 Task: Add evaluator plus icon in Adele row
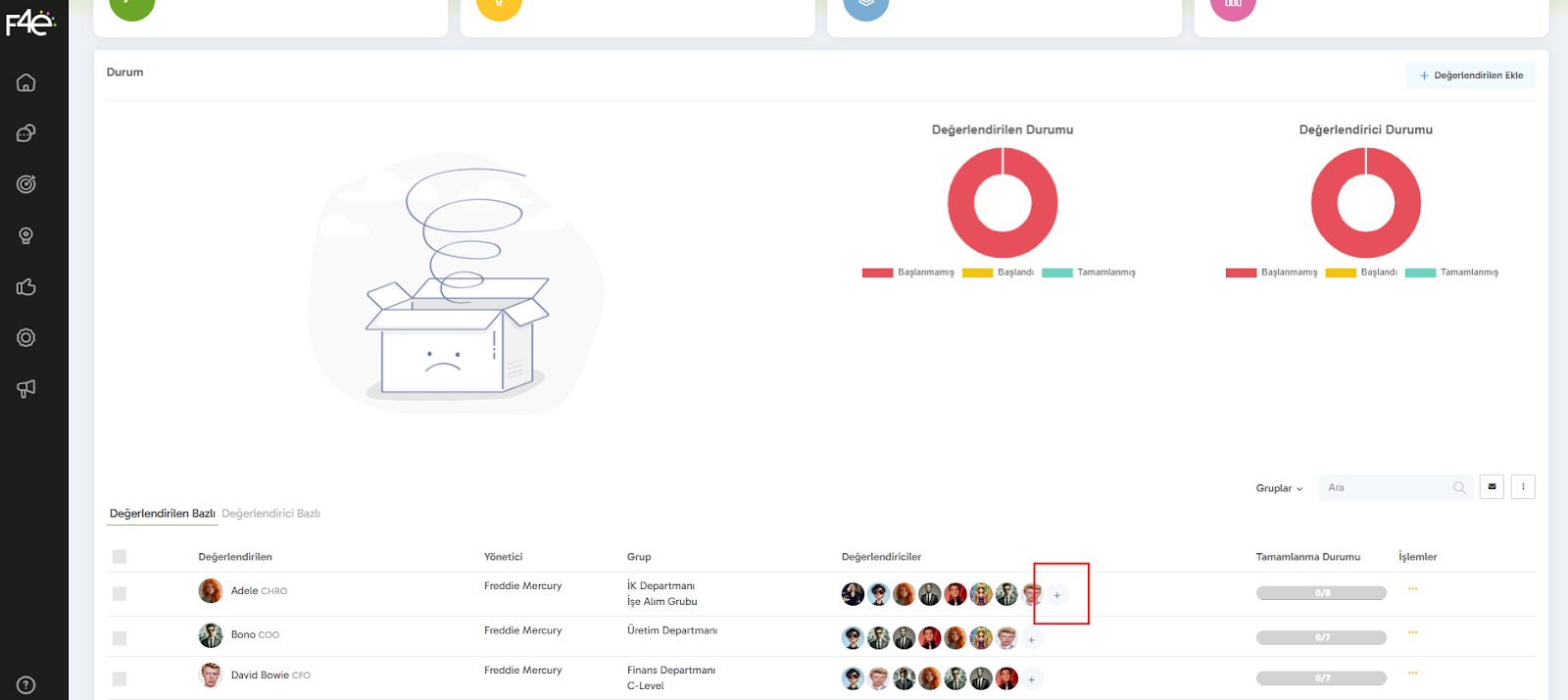(1056, 595)
